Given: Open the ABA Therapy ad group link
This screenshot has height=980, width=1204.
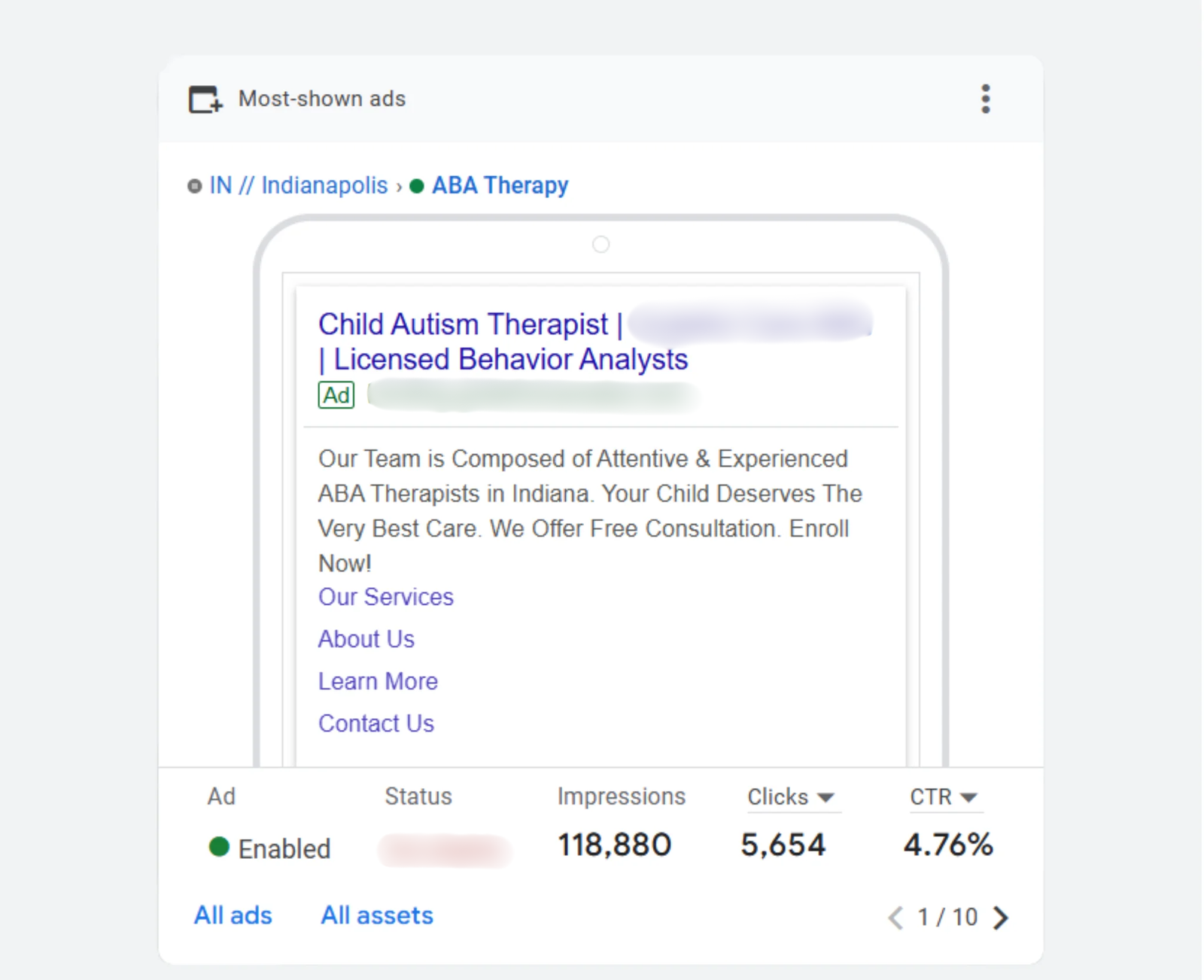Looking at the screenshot, I should coord(500,185).
